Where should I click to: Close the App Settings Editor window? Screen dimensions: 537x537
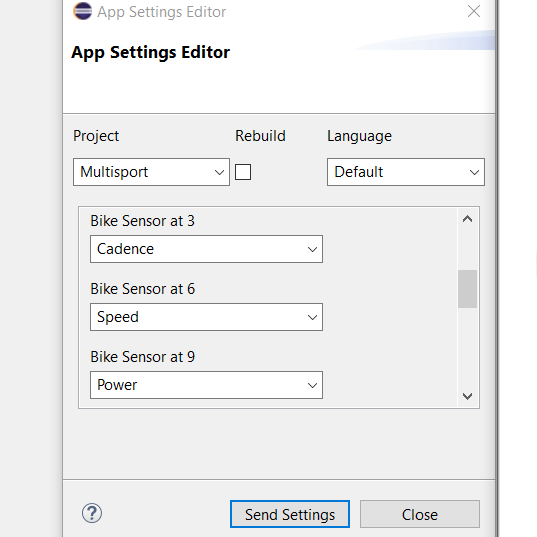[x=474, y=11]
